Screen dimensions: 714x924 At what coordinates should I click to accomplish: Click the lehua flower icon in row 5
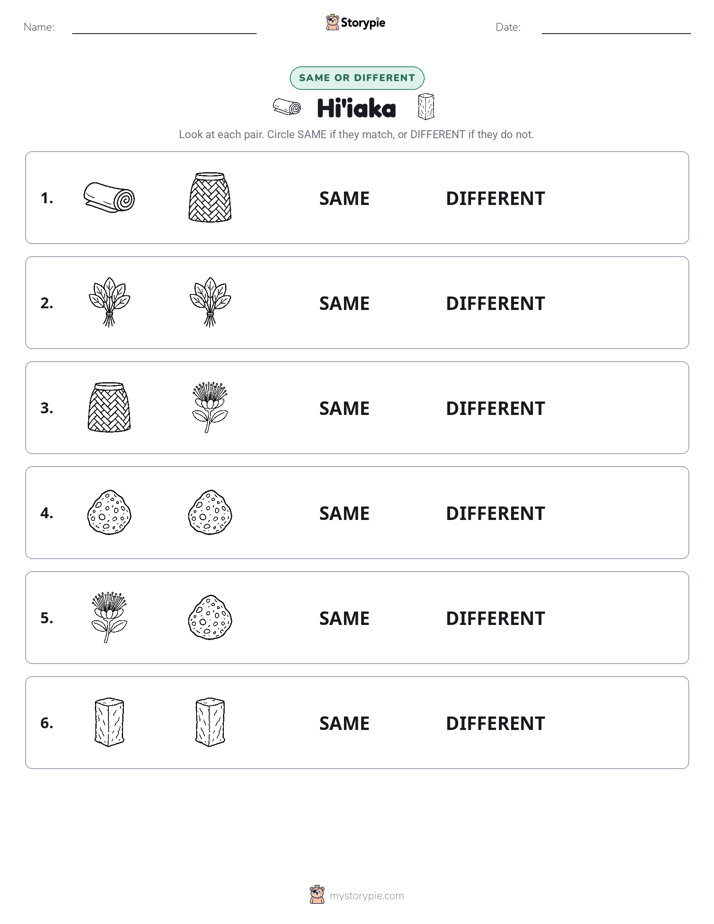coord(109,617)
